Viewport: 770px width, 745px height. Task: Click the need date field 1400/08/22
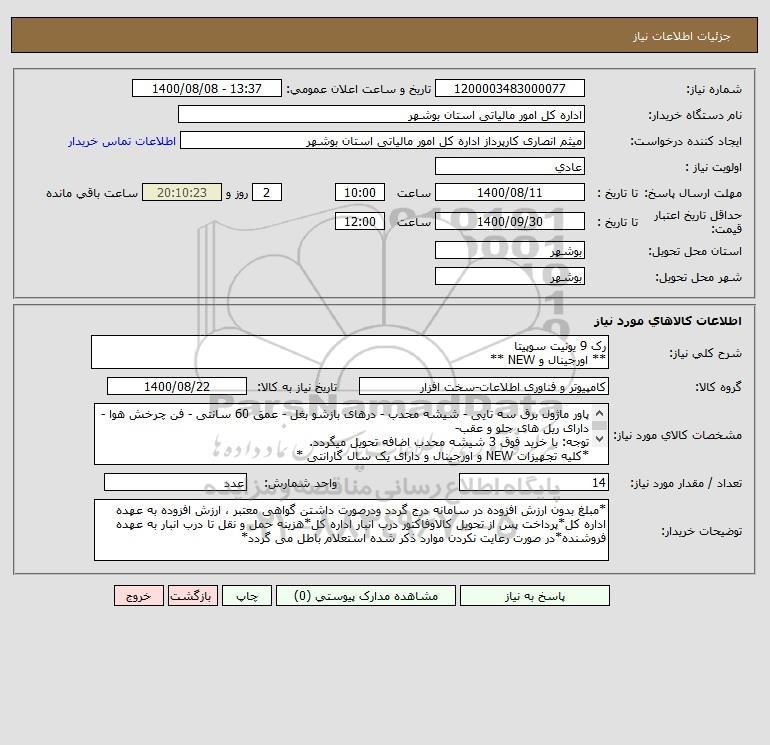[x=177, y=386]
